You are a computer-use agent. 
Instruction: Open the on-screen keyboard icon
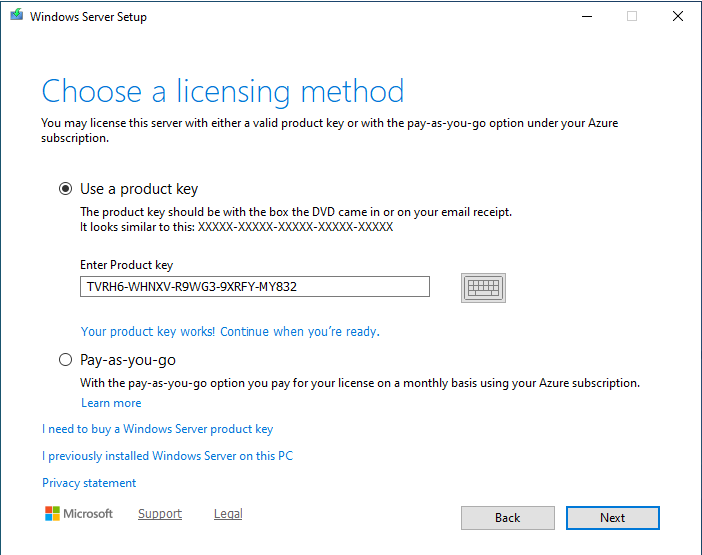pos(483,287)
